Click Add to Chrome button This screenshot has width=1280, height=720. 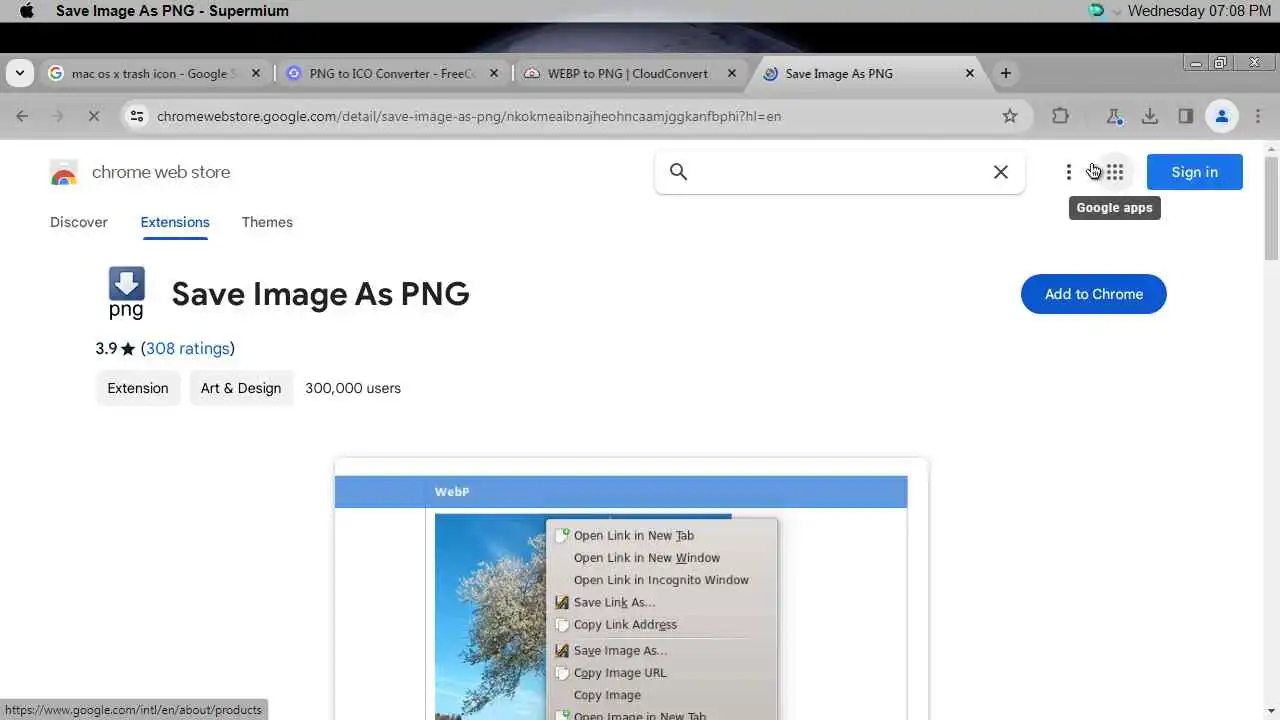(1094, 294)
